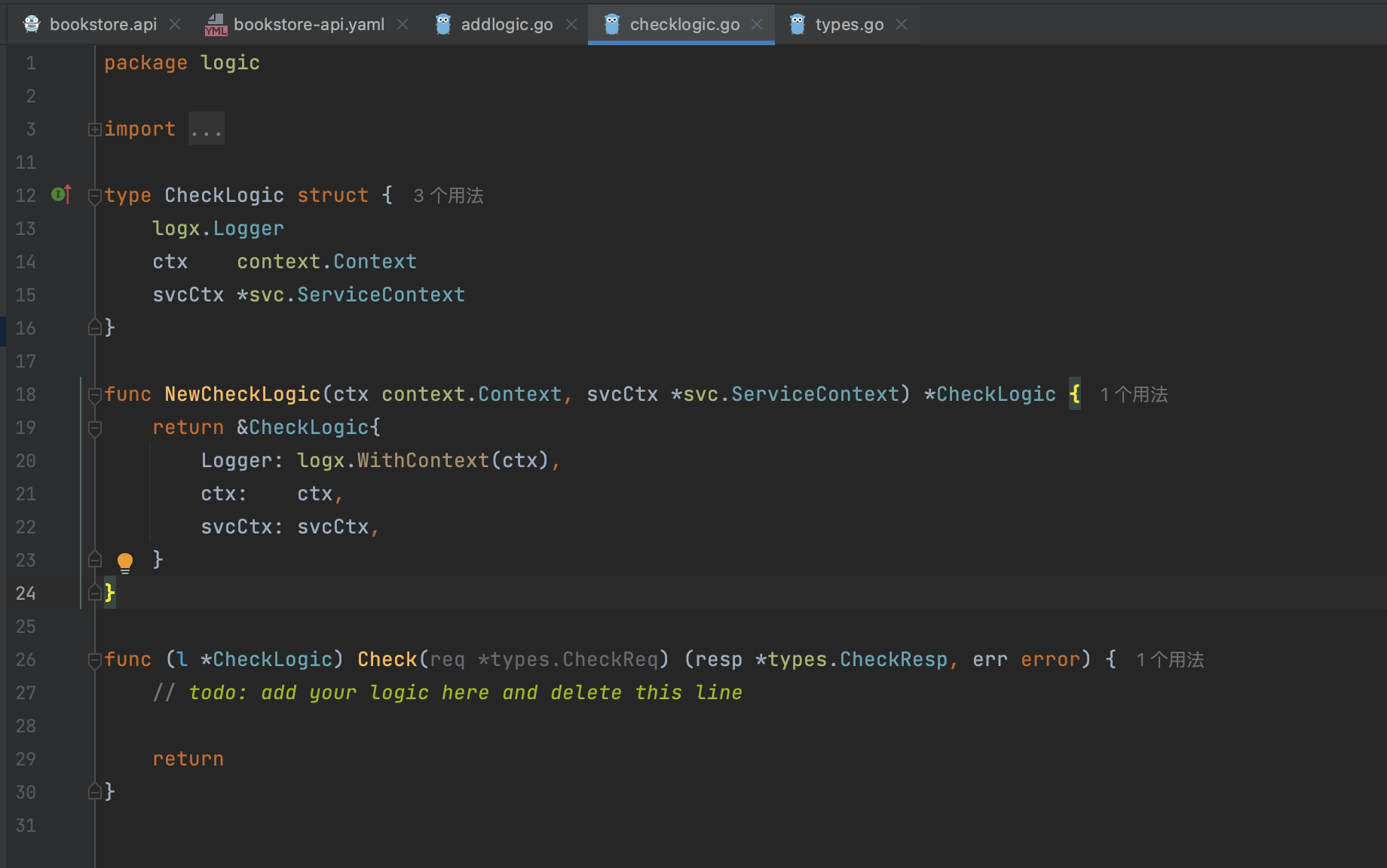Show the 1 usage hint for NewCheckLogic
1387x868 pixels.
pyautogui.click(x=1134, y=395)
